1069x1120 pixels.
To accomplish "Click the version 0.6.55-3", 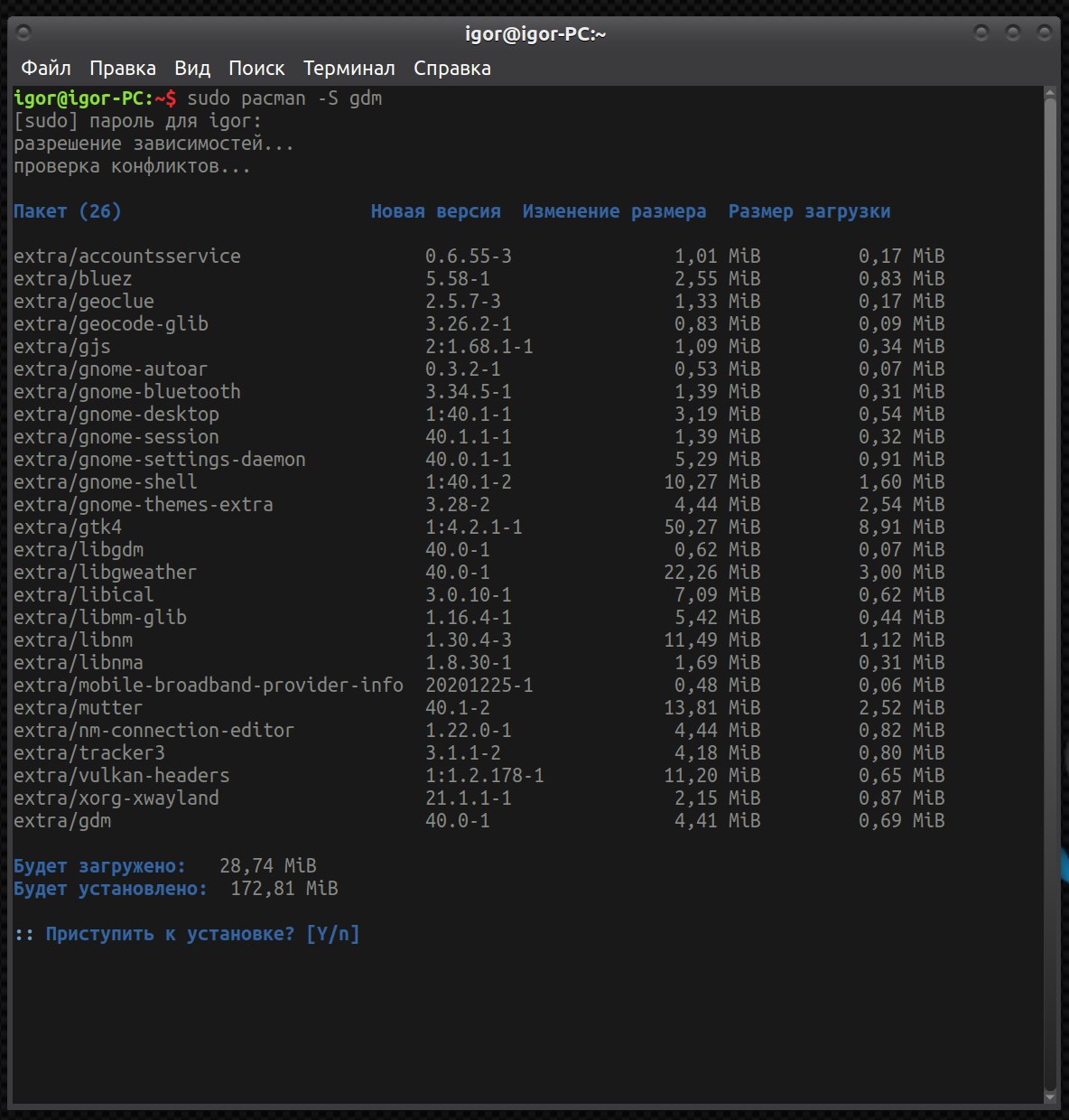I will pos(469,257).
